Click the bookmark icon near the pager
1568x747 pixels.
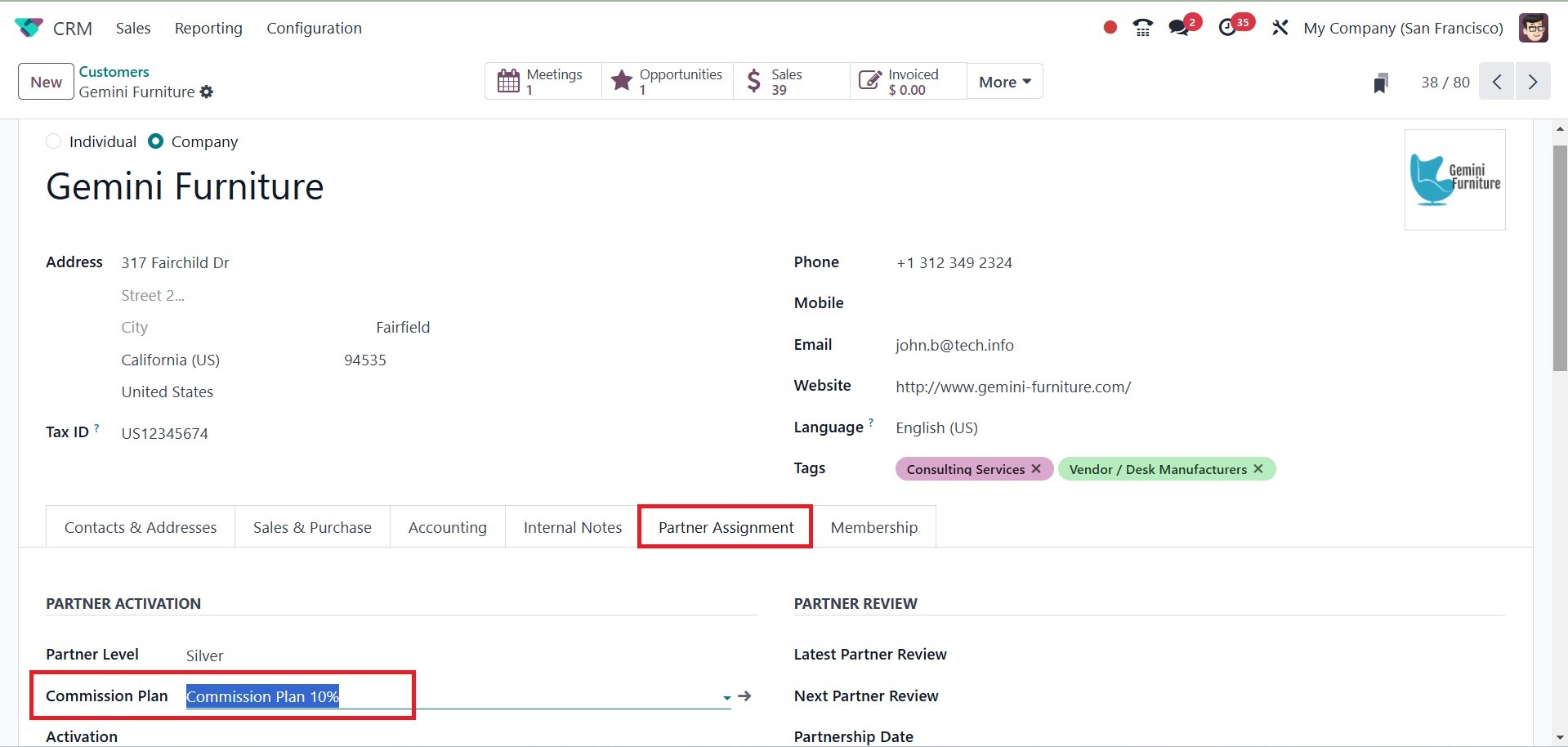point(1381,83)
